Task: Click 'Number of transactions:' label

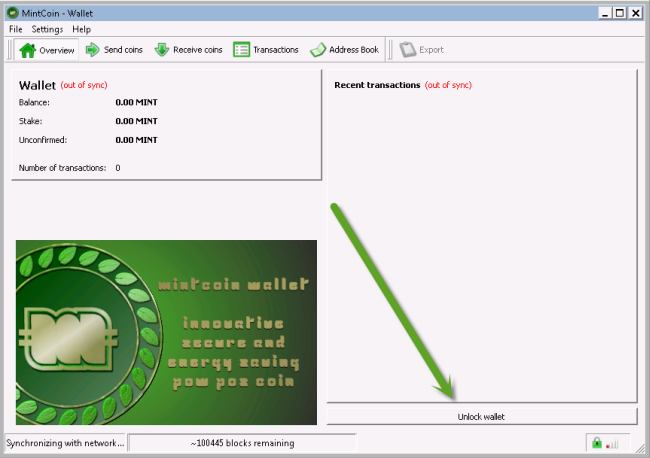Action: [x=62, y=168]
